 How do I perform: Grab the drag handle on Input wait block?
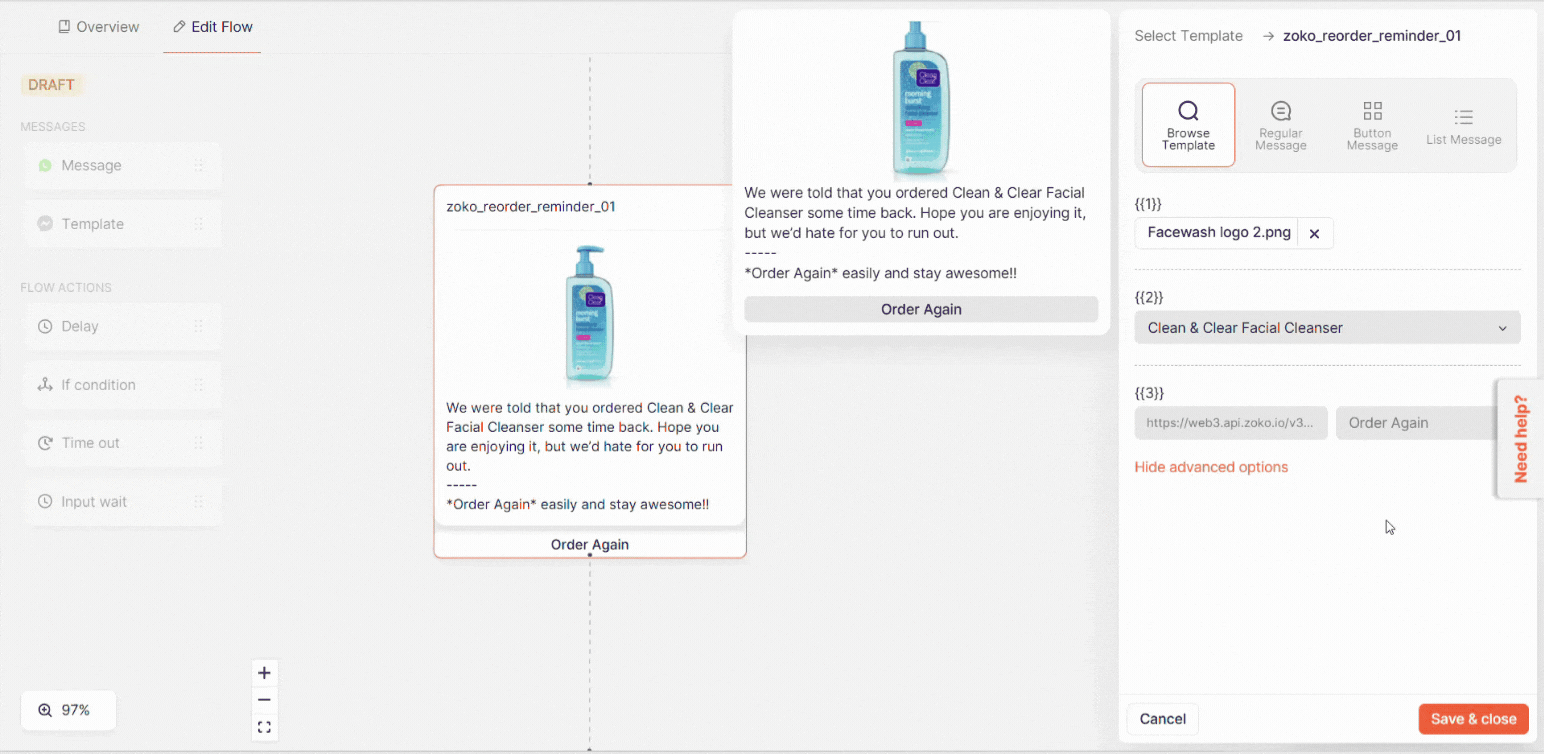198,502
